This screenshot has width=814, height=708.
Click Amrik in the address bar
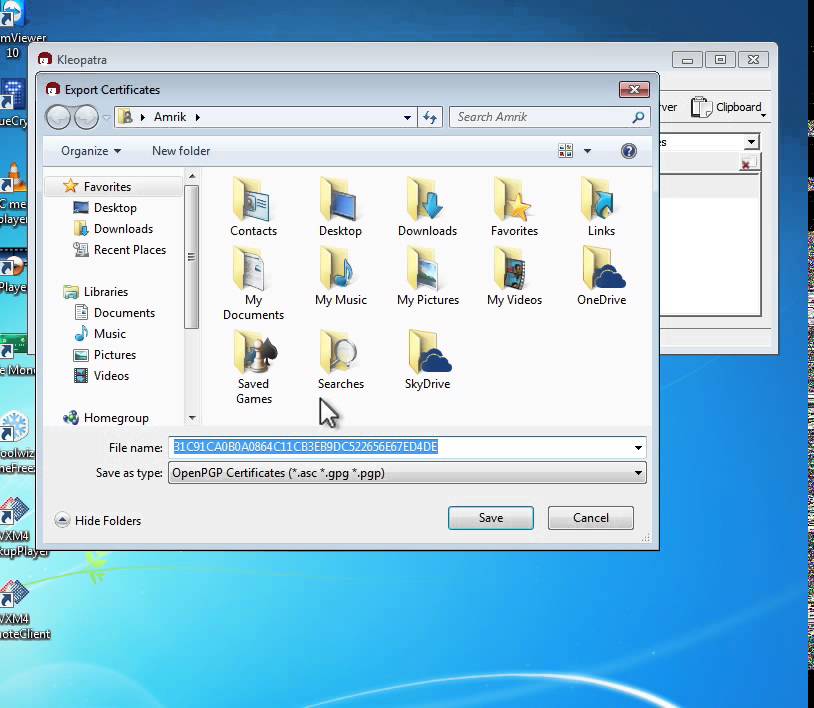pyautogui.click(x=170, y=117)
